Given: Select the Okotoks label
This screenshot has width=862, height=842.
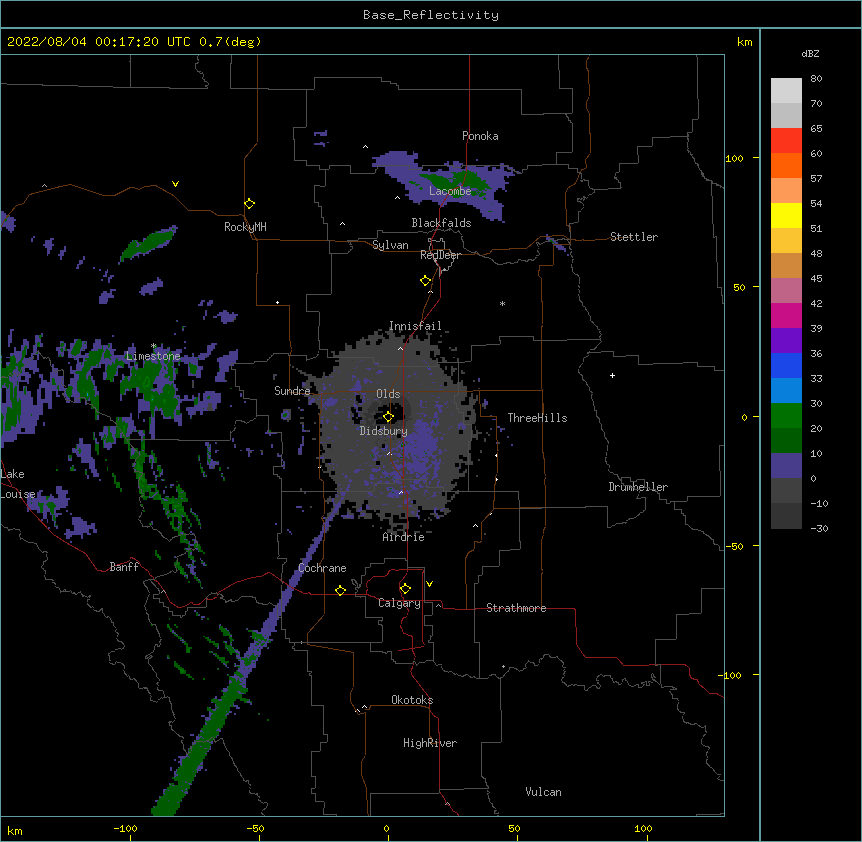Looking at the screenshot, I should pos(412,700).
